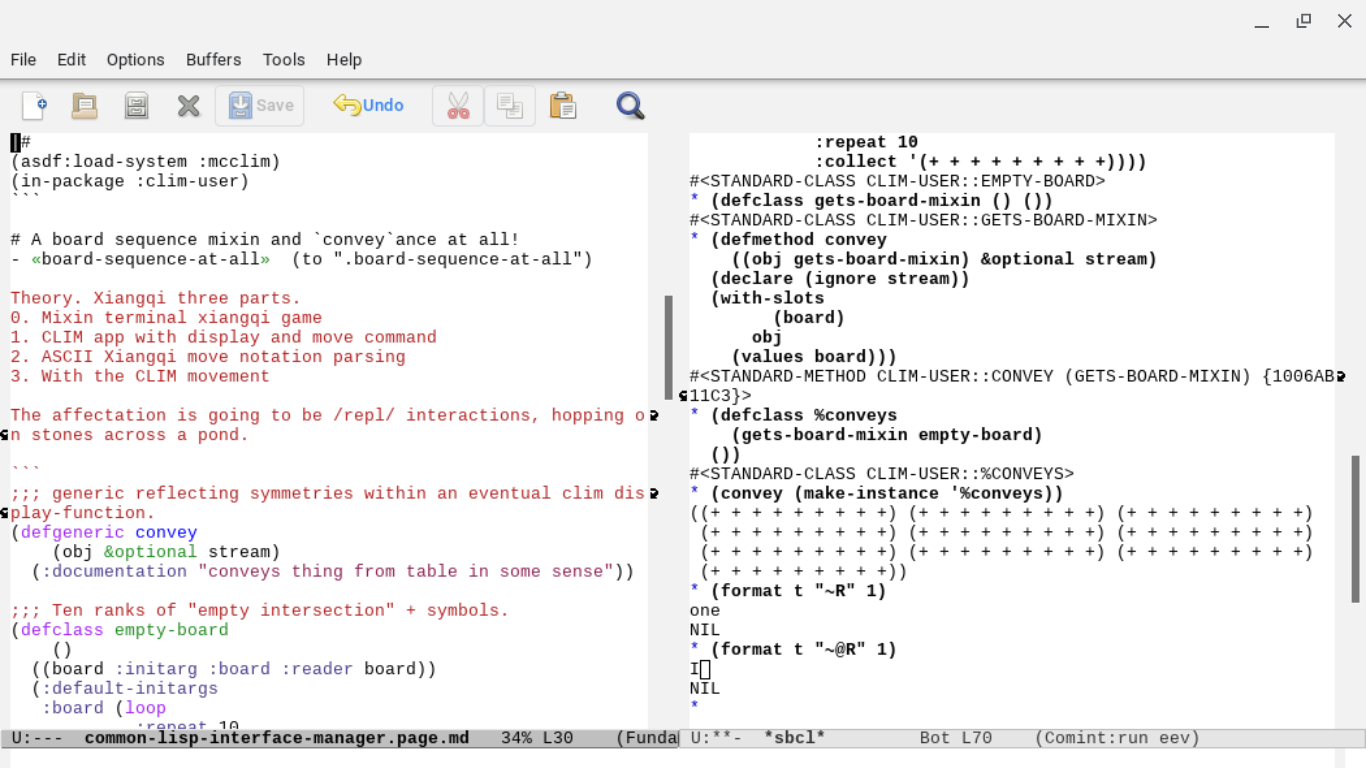Viewport: 1366px width, 768px height.
Task: Click (convey (make-instance '%conveys)) in sbcl
Action: click(x=887, y=494)
